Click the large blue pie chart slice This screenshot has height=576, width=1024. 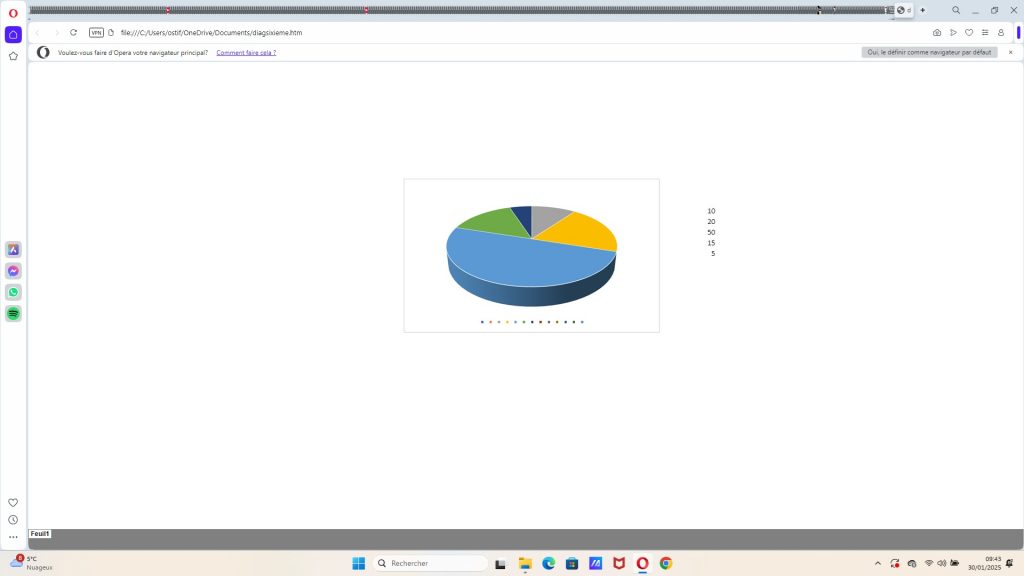[520, 262]
